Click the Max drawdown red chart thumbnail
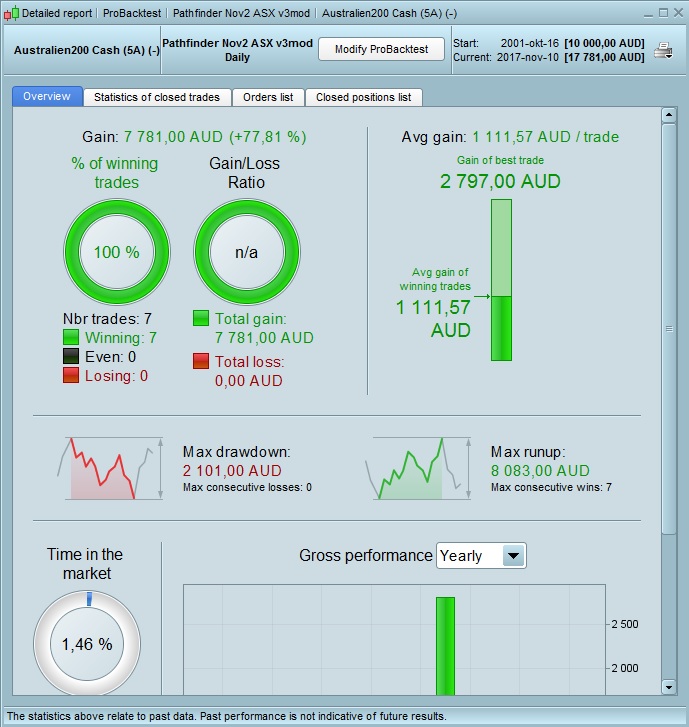 point(110,468)
